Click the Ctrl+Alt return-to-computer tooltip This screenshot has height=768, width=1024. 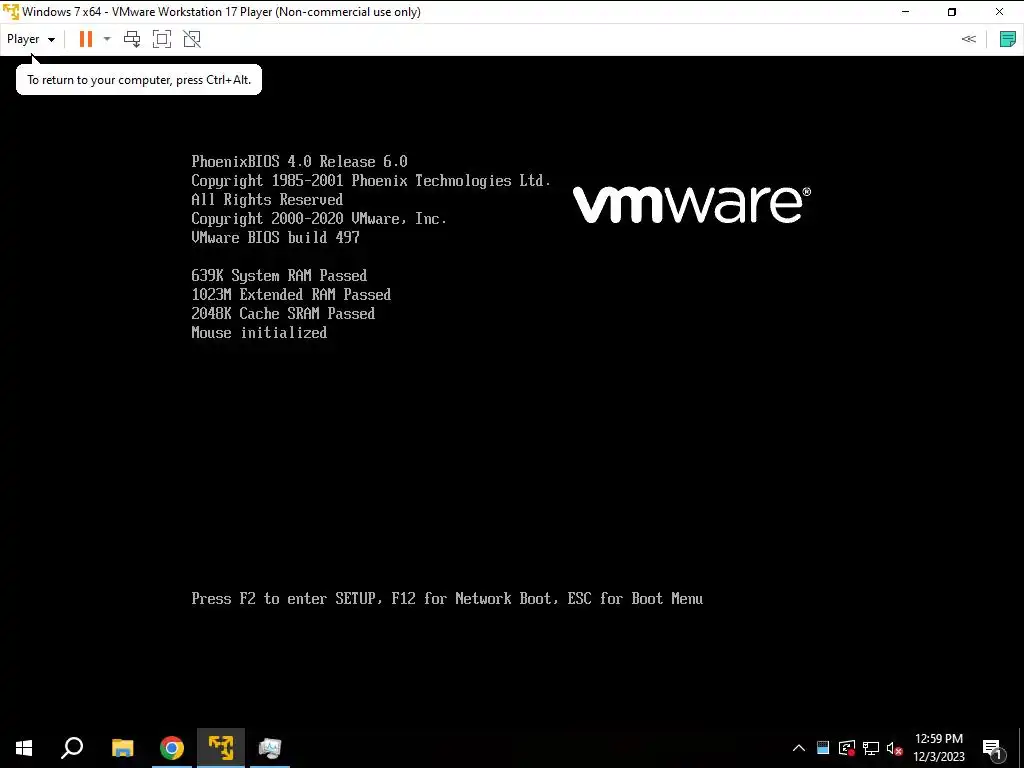tap(138, 80)
